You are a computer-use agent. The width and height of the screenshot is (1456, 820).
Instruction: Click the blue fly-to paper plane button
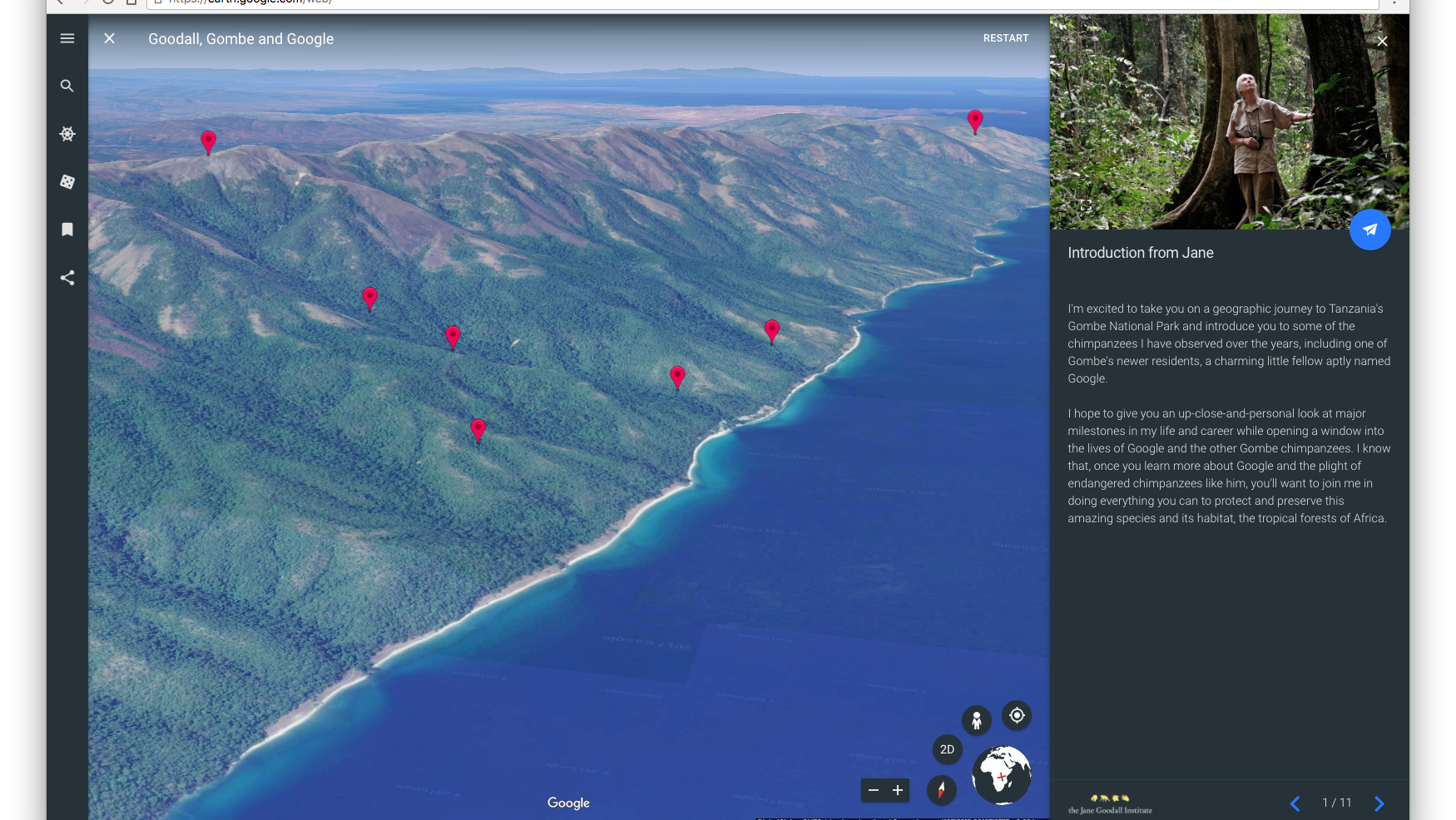pyautogui.click(x=1369, y=230)
